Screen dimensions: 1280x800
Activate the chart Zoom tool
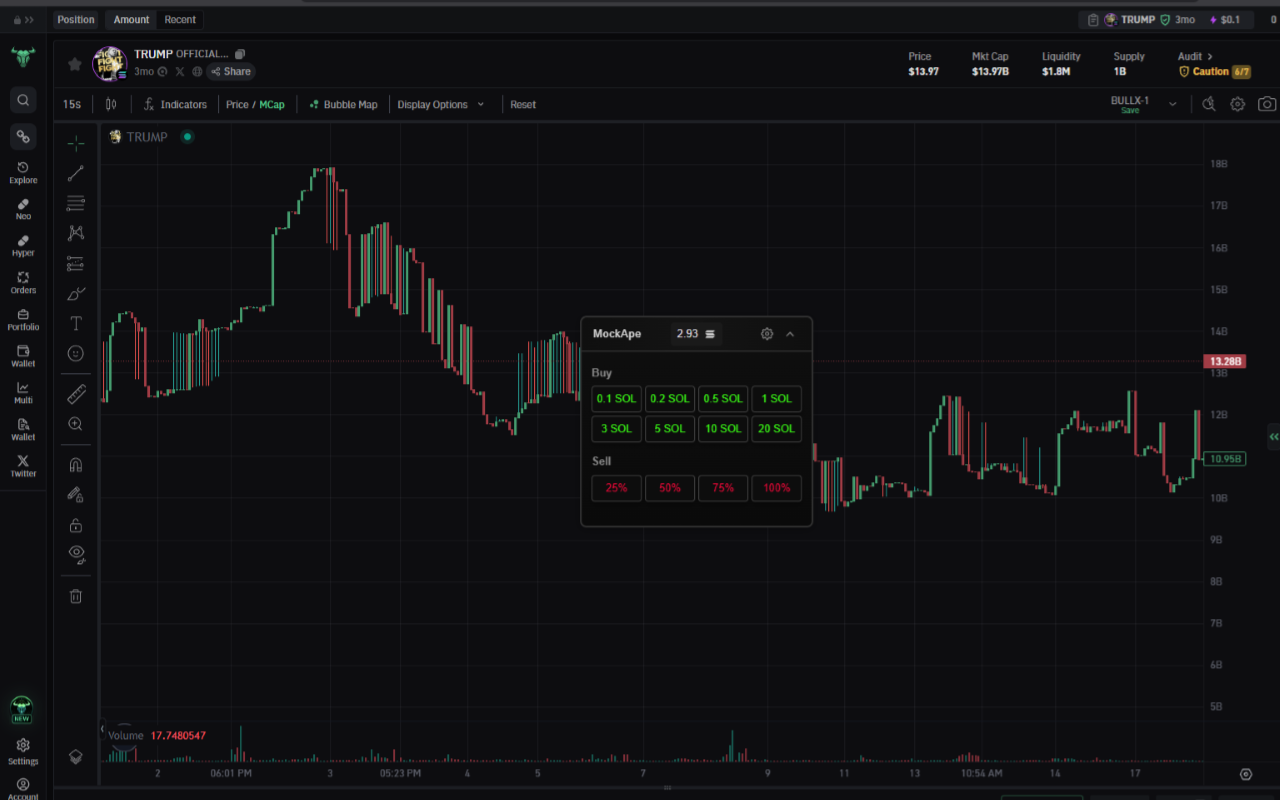75,423
